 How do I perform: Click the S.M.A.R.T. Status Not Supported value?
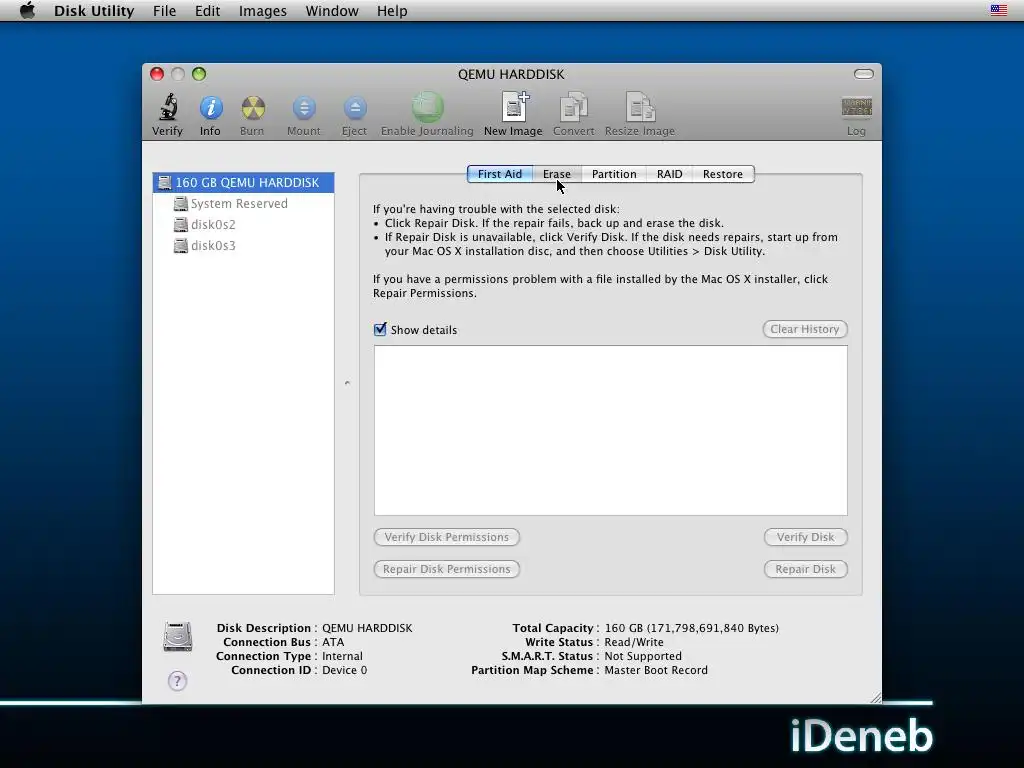(x=643, y=656)
